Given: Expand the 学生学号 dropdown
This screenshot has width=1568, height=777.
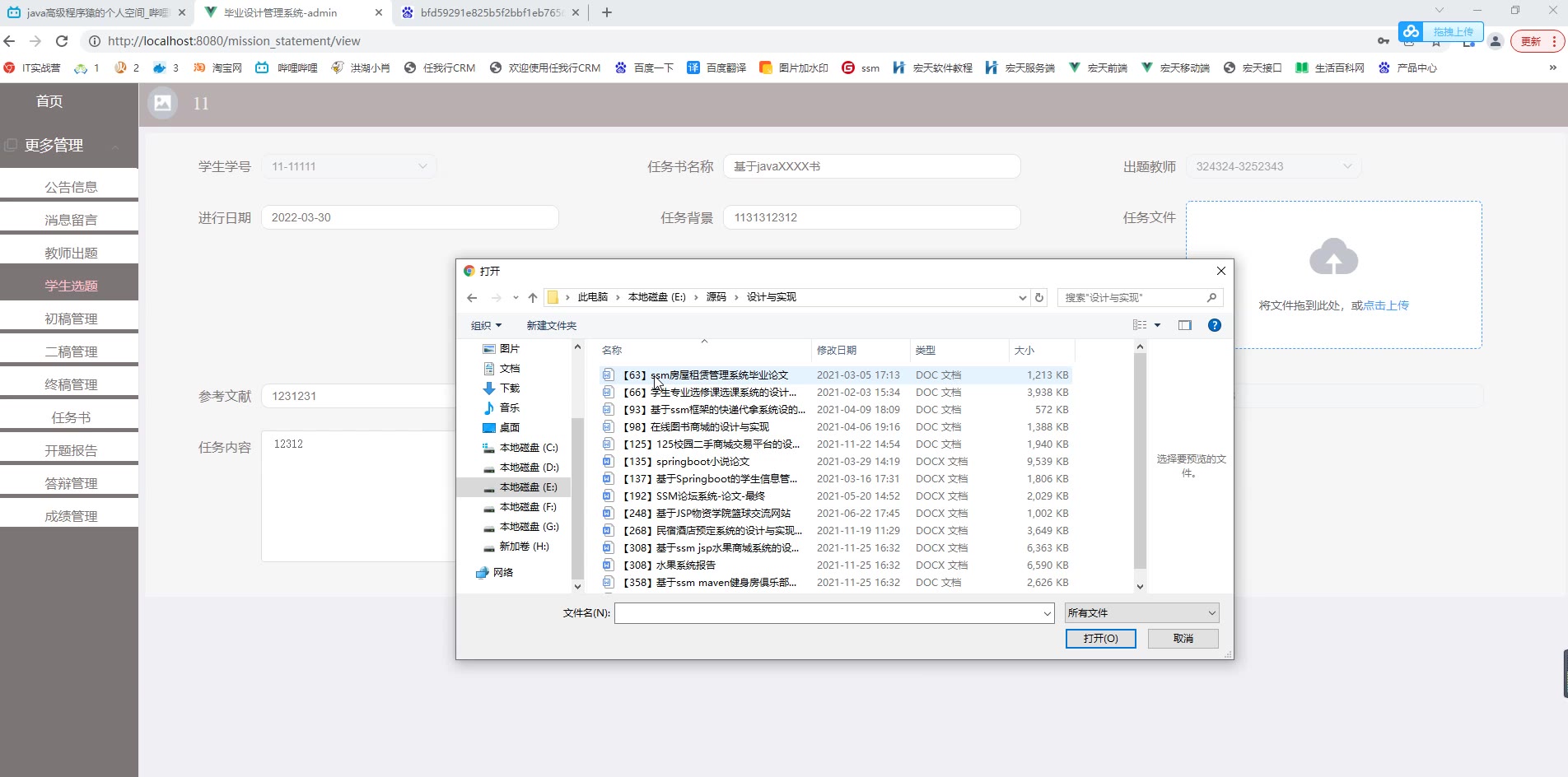Looking at the screenshot, I should (x=422, y=166).
